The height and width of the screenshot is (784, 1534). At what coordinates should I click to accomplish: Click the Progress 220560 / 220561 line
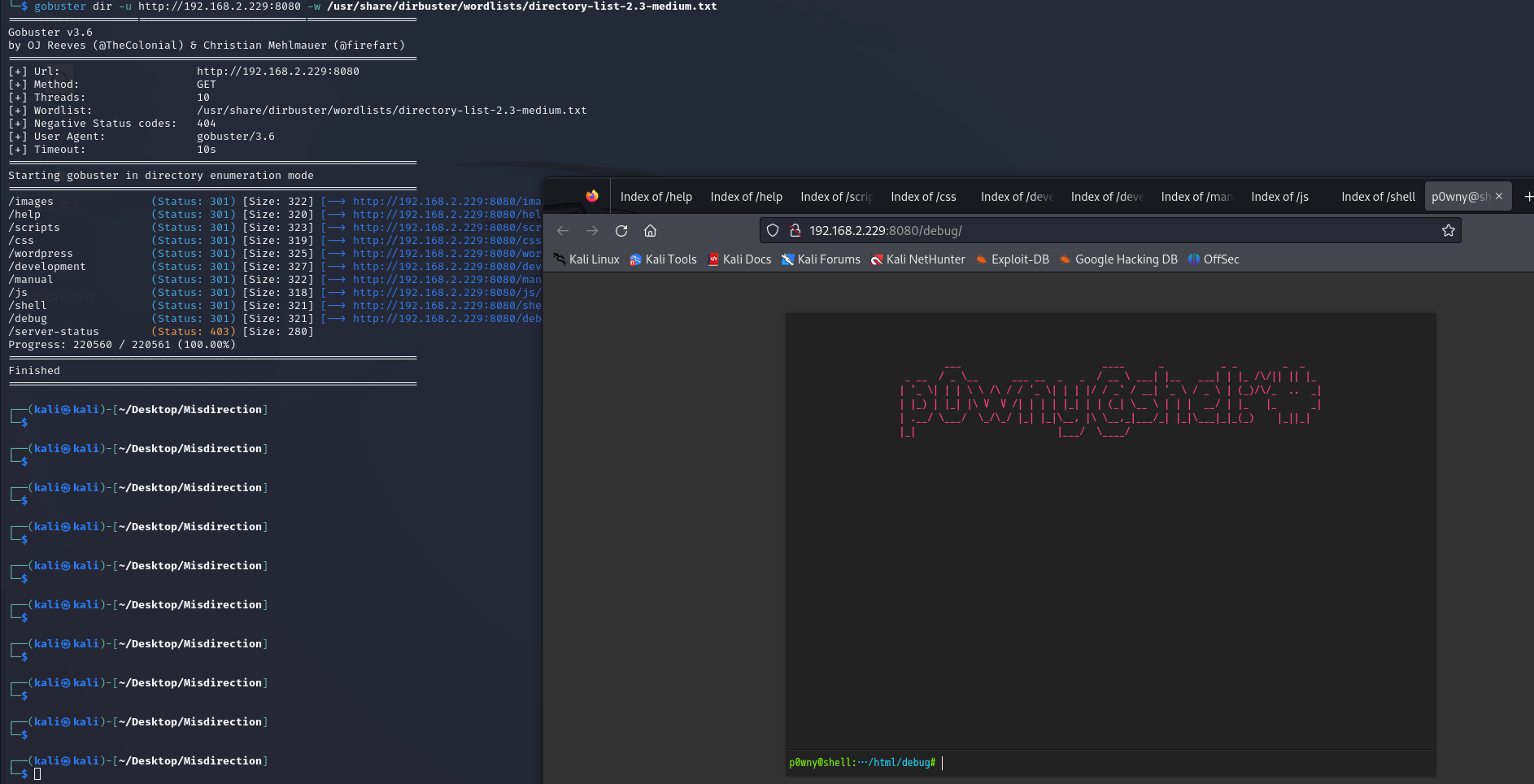(122, 345)
